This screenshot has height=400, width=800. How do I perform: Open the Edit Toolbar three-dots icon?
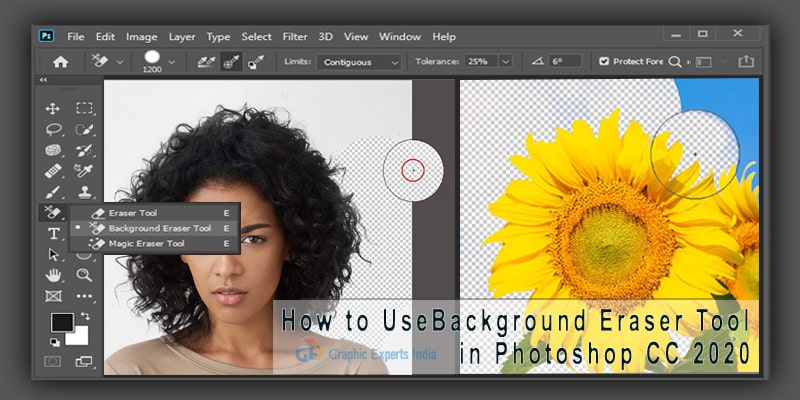[x=84, y=296]
